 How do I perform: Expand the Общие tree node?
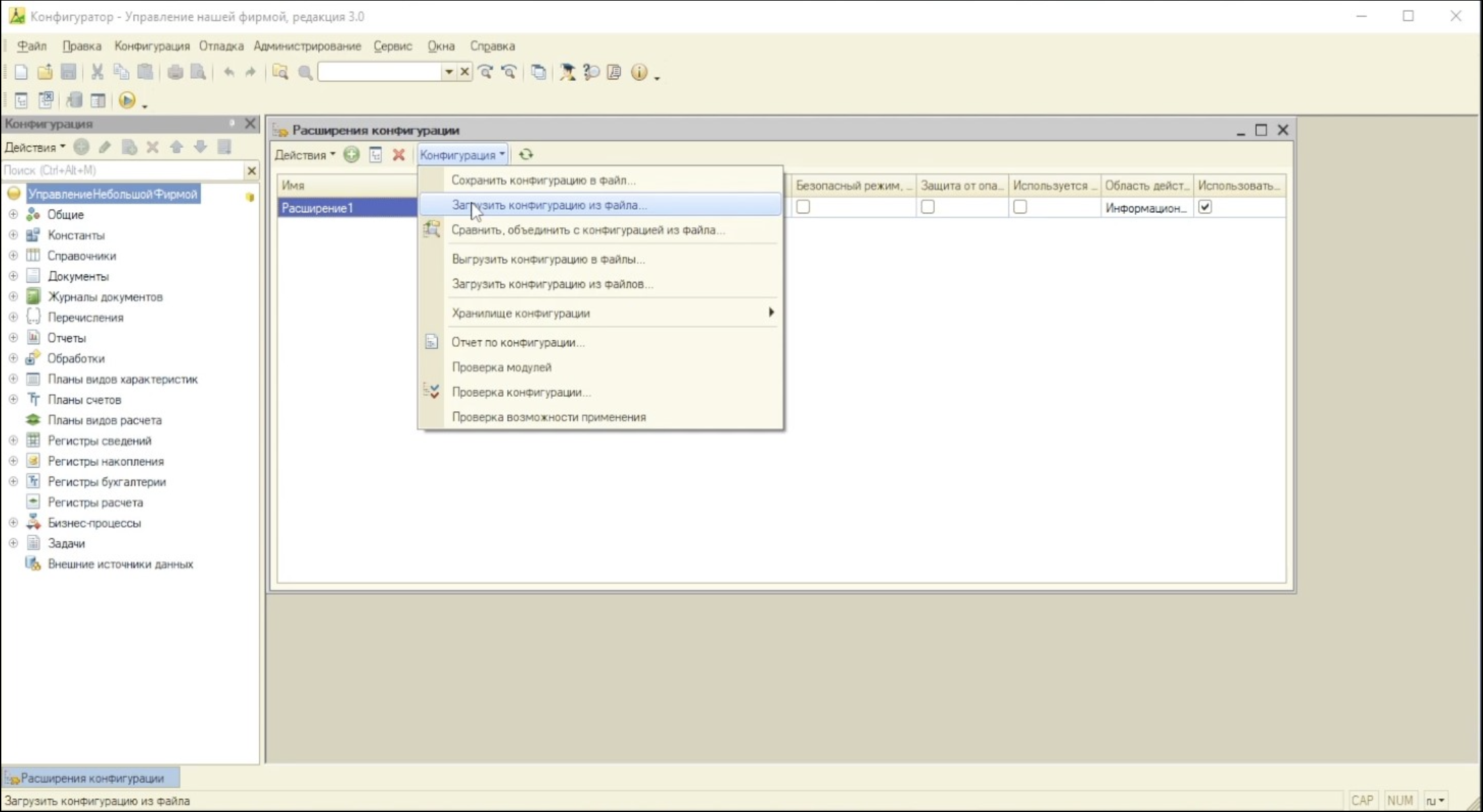[x=13, y=214]
